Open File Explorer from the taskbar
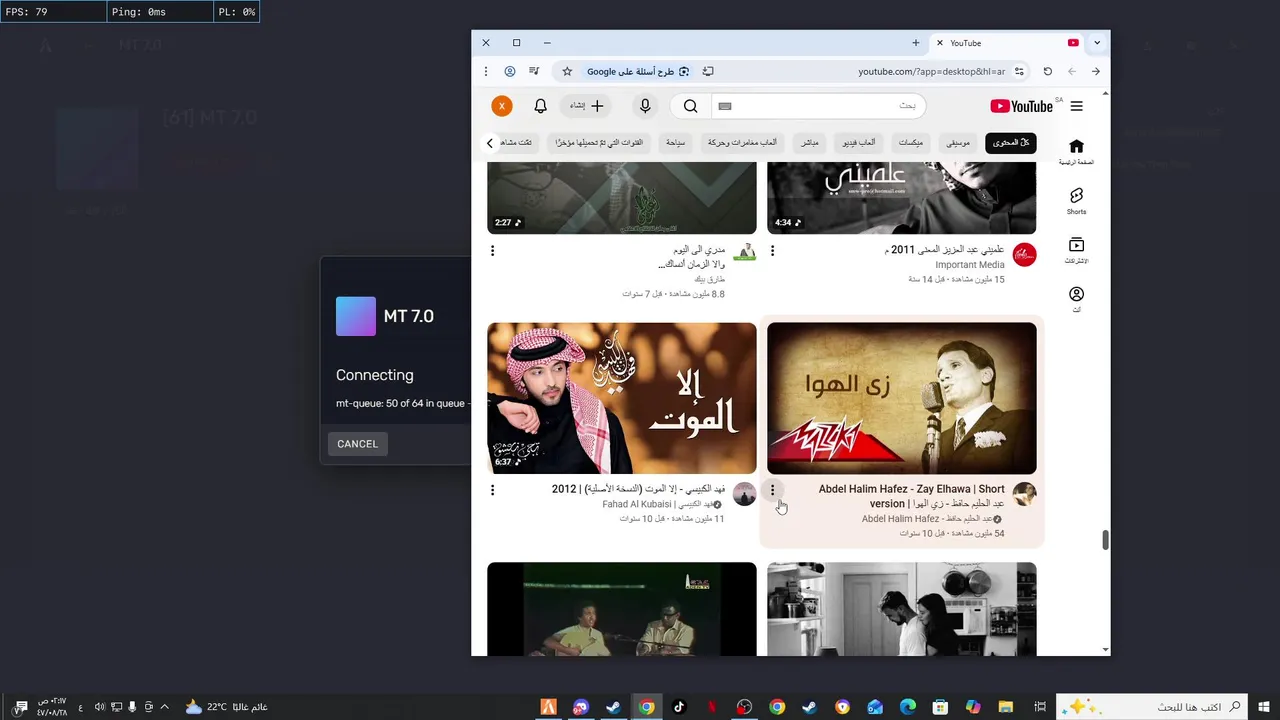 1006,707
